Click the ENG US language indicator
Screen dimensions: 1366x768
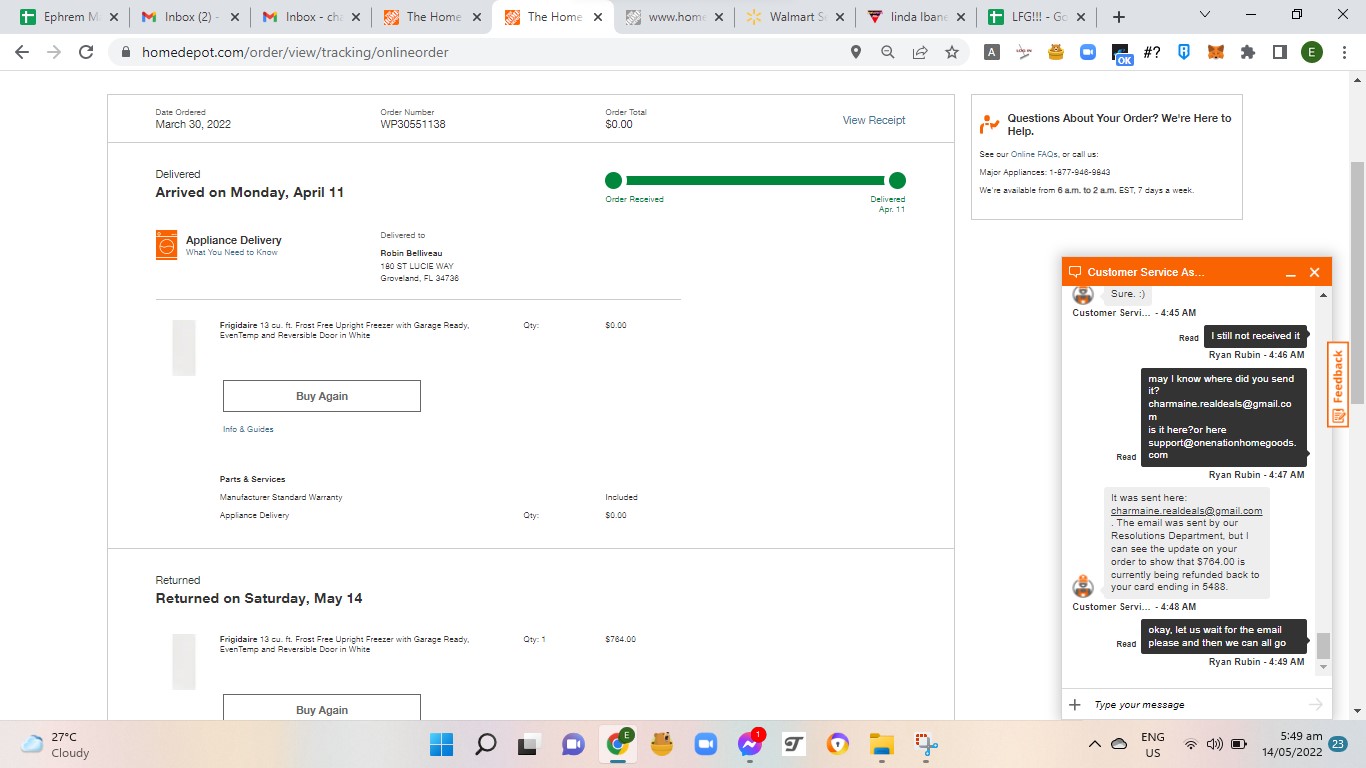pos(1152,744)
